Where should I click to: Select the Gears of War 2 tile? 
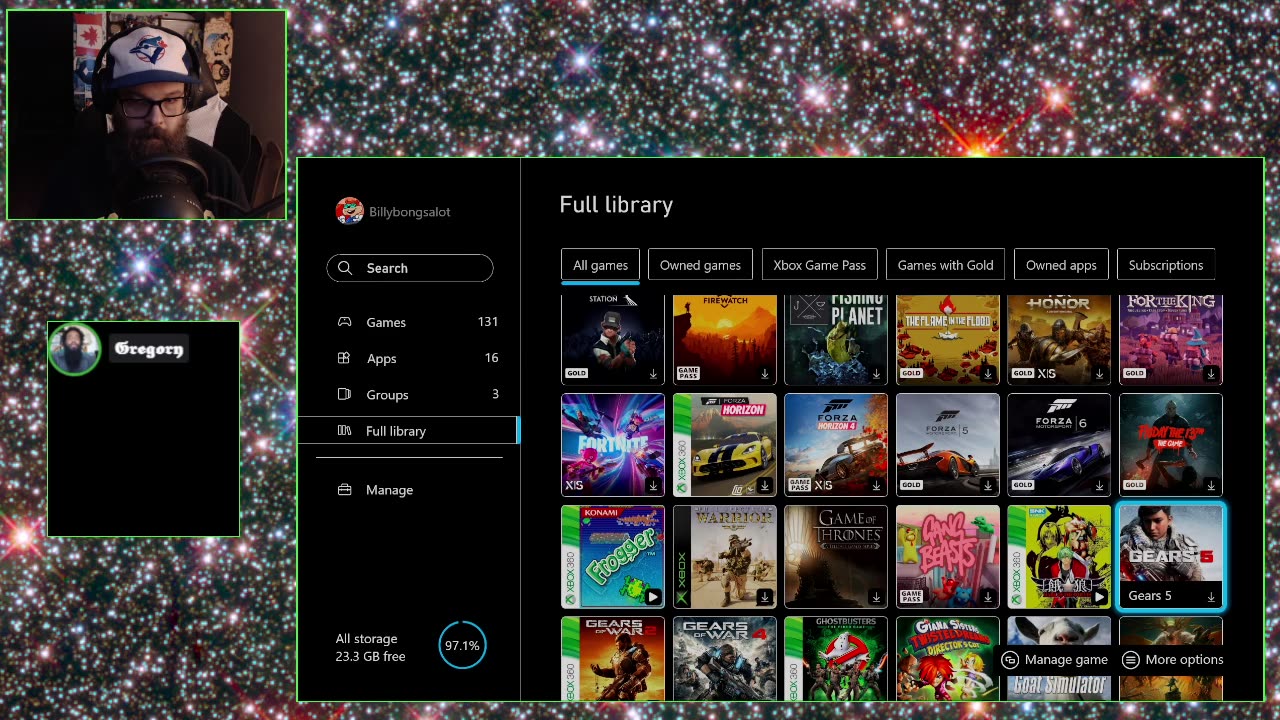pos(613,659)
